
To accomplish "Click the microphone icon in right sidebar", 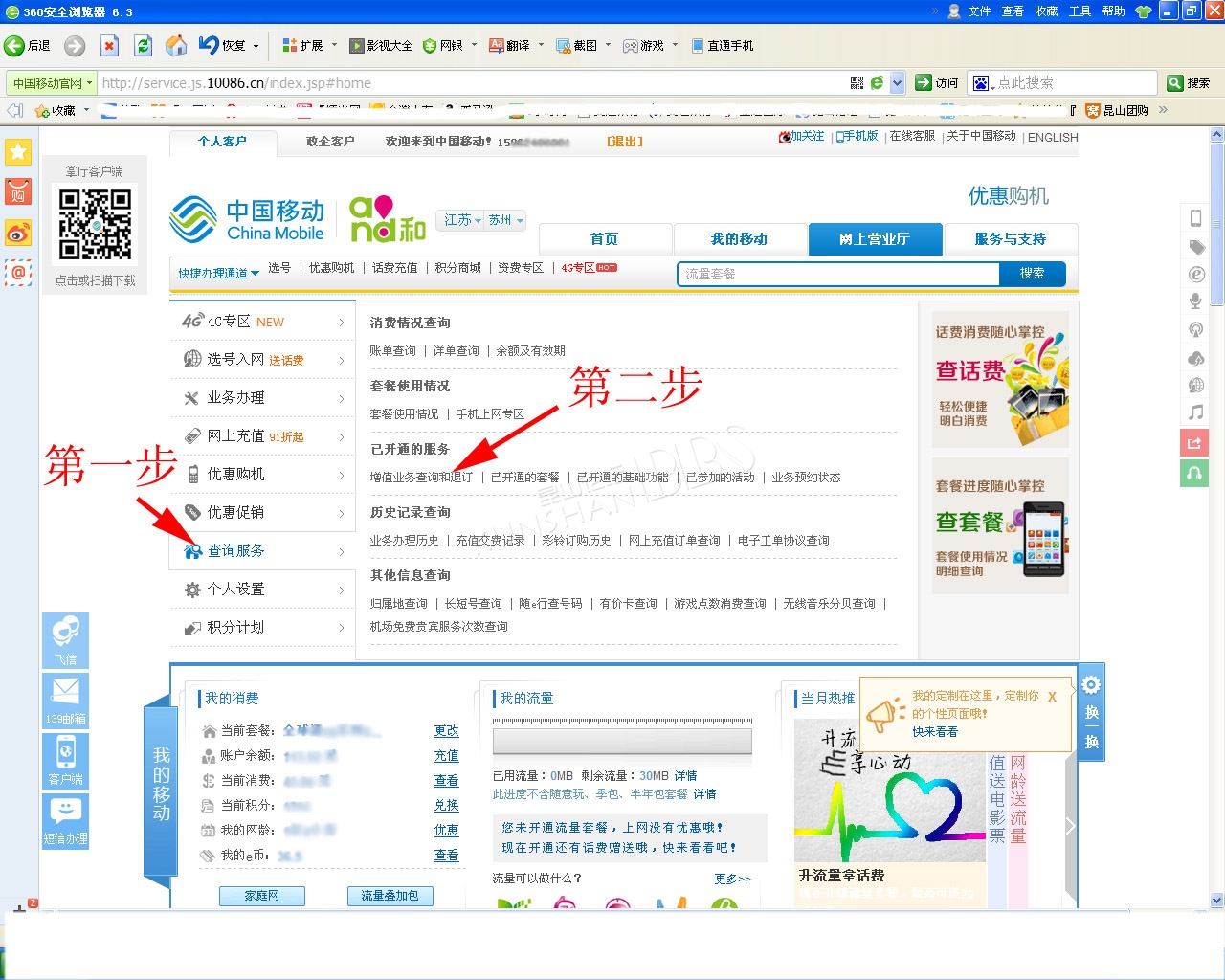I will pyautogui.click(x=1195, y=301).
